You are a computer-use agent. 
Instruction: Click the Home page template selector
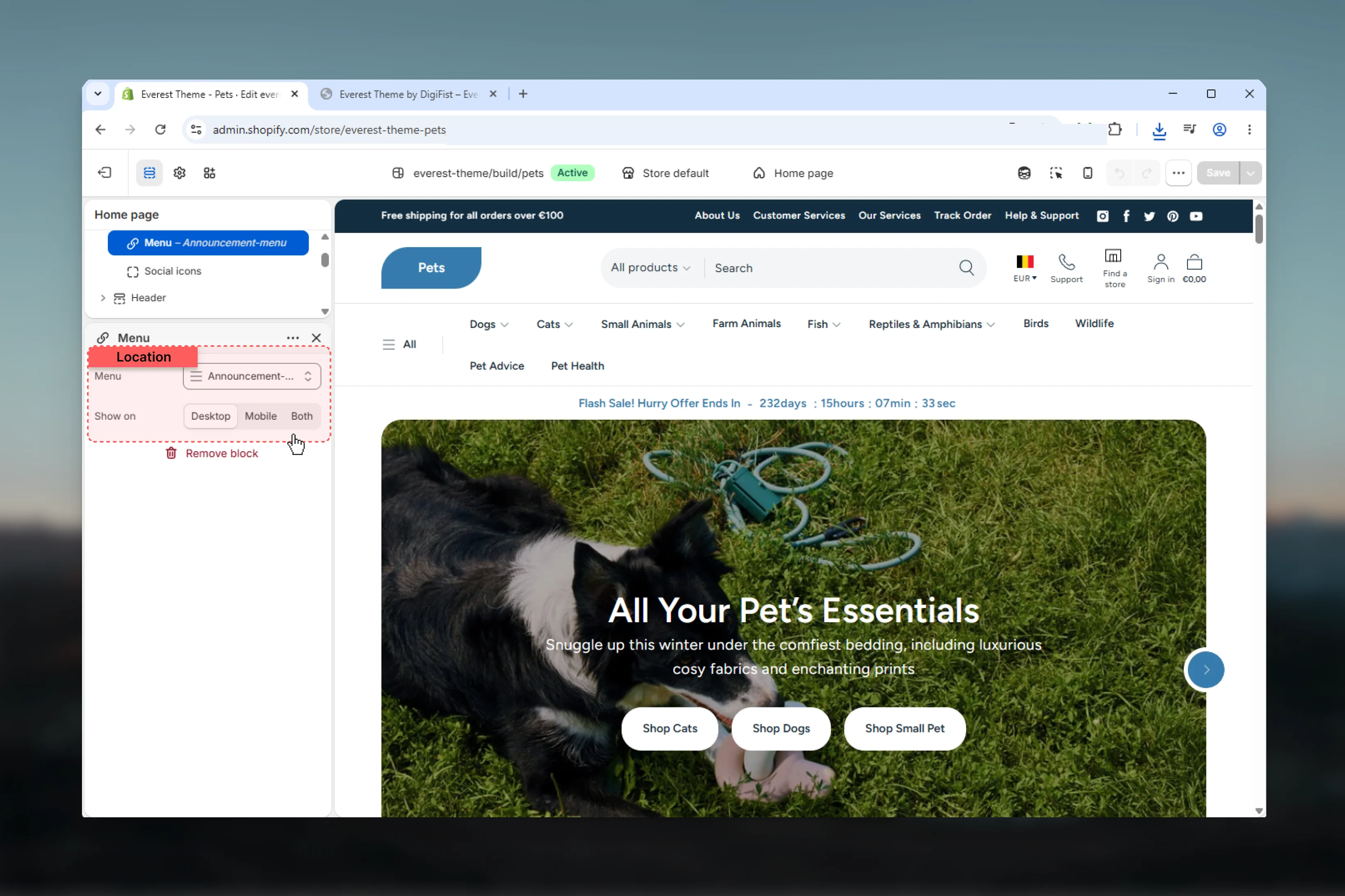pyautogui.click(x=793, y=173)
